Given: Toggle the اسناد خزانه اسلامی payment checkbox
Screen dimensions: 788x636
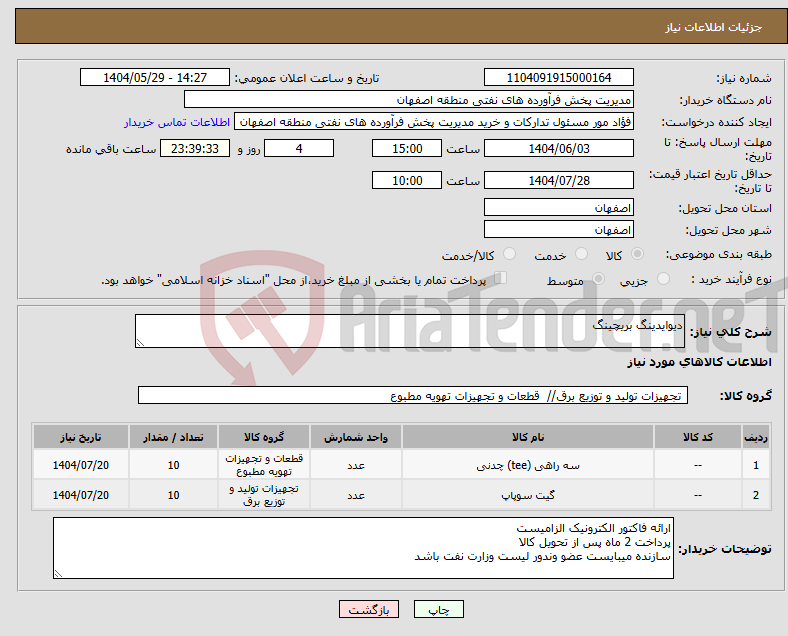Looking at the screenshot, I should pos(501,278).
